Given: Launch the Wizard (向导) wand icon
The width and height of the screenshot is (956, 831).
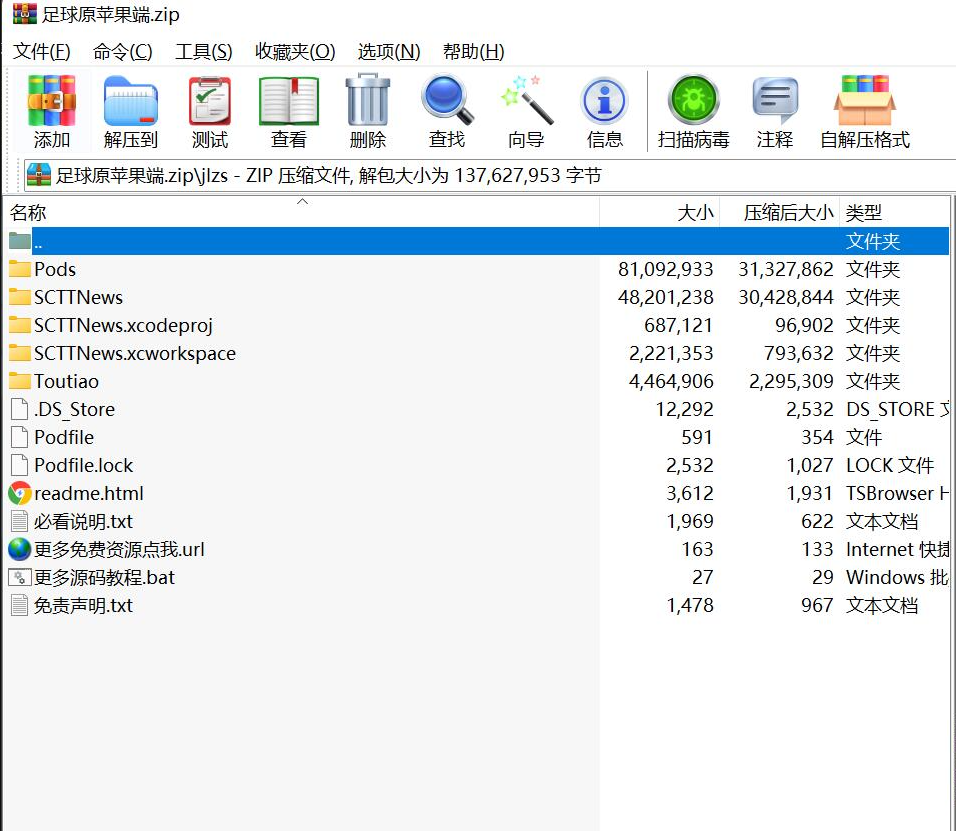Looking at the screenshot, I should tap(526, 112).
